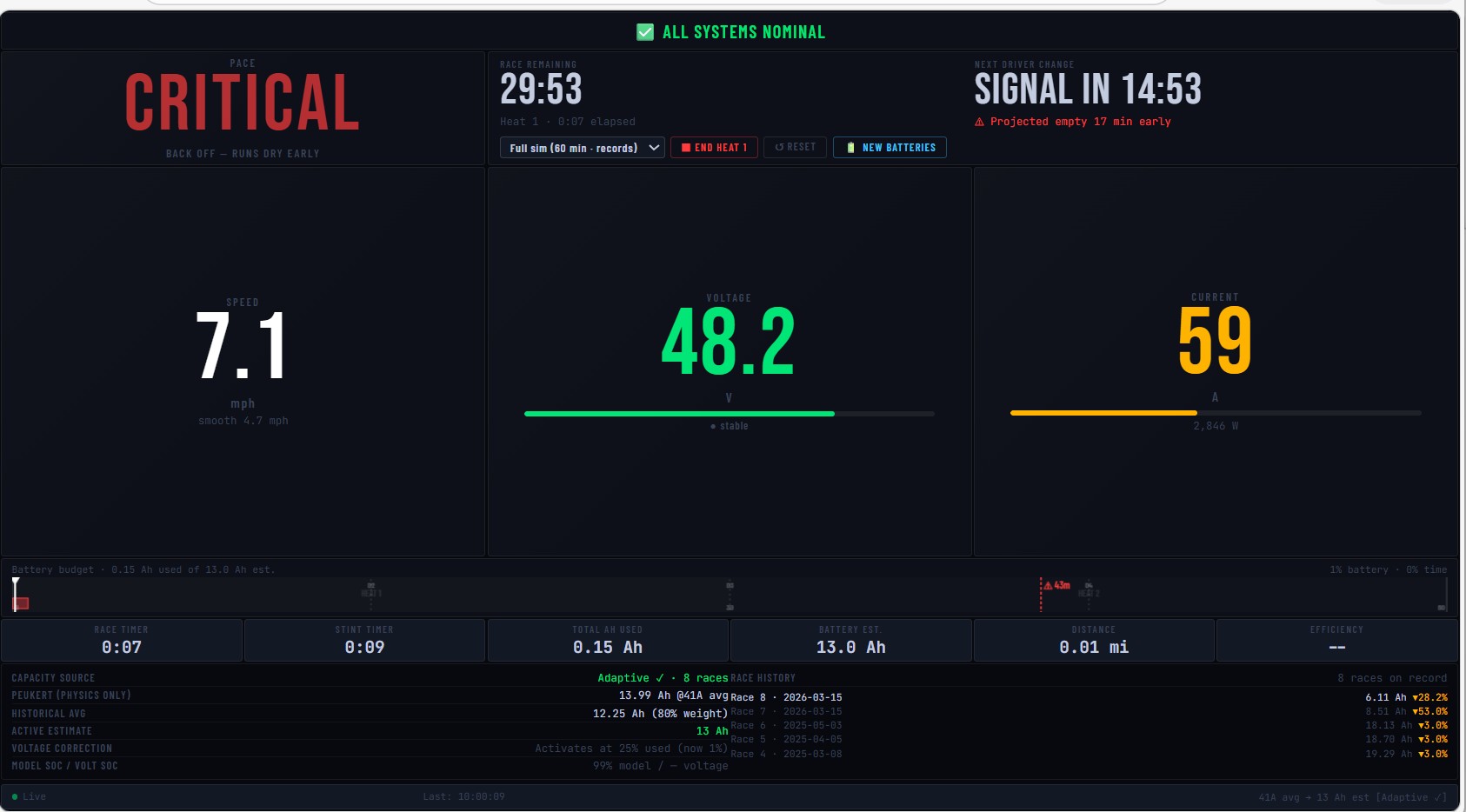Click the Reset button

(x=795, y=148)
